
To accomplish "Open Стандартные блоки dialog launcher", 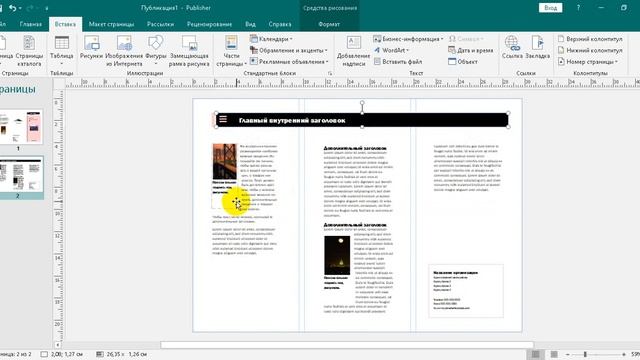I will (x=330, y=73).
